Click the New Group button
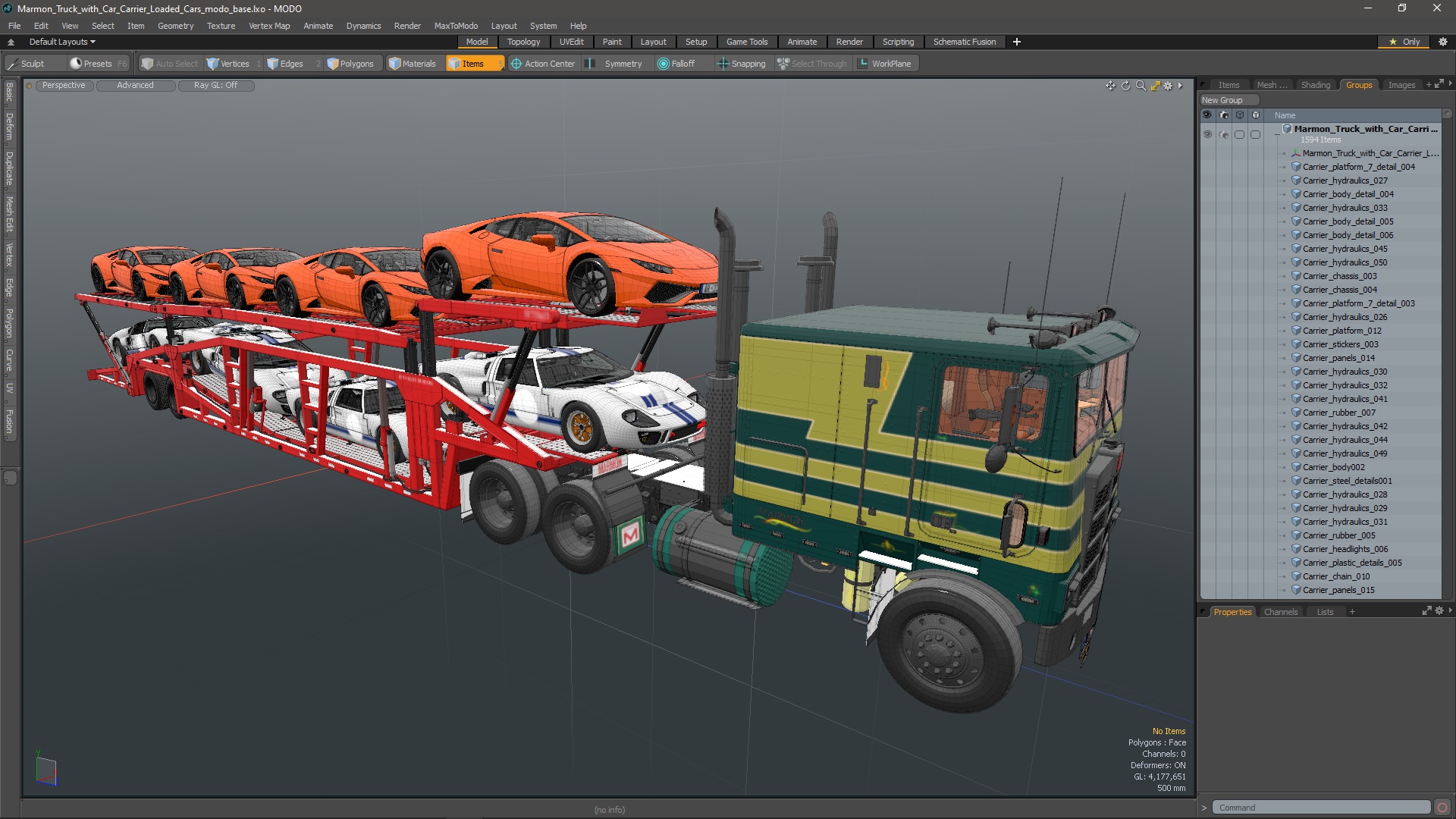The height and width of the screenshot is (819, 1456). point(1228,100)
